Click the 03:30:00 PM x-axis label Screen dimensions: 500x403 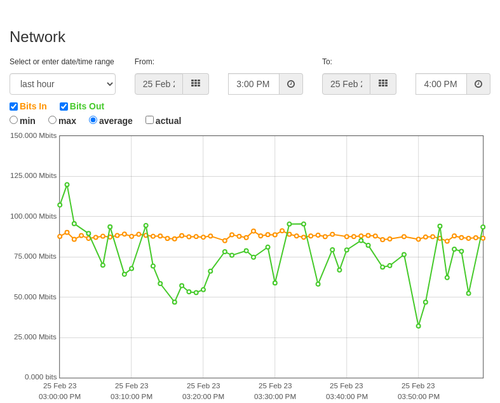275,397
